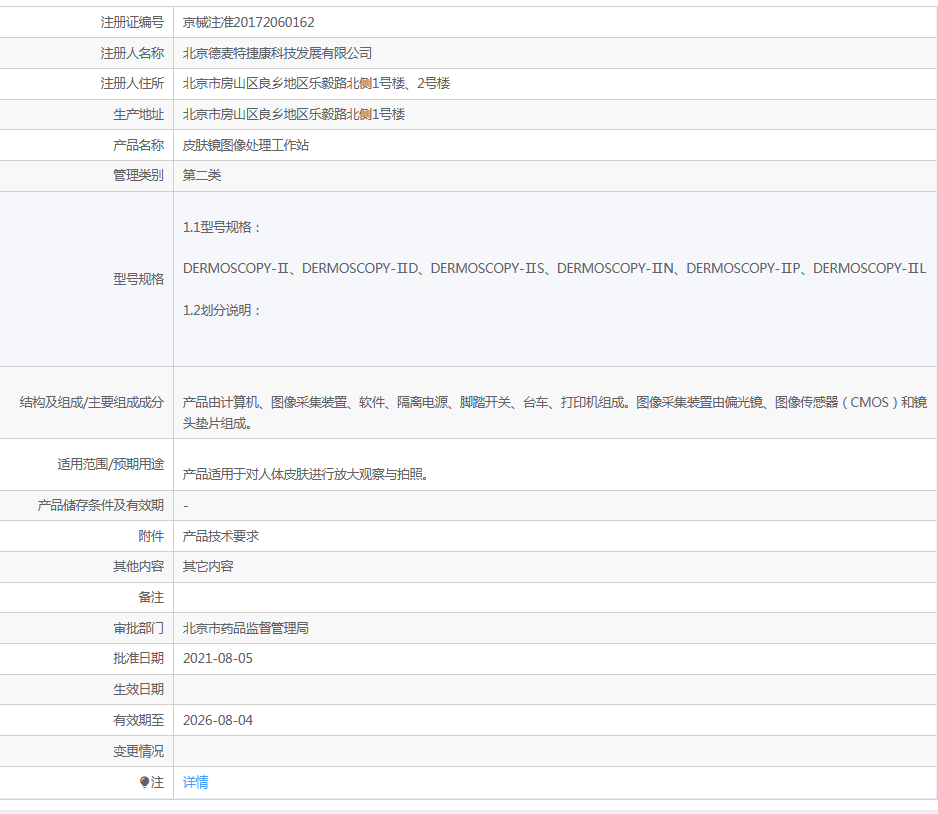Click the product composition description text

554,412
